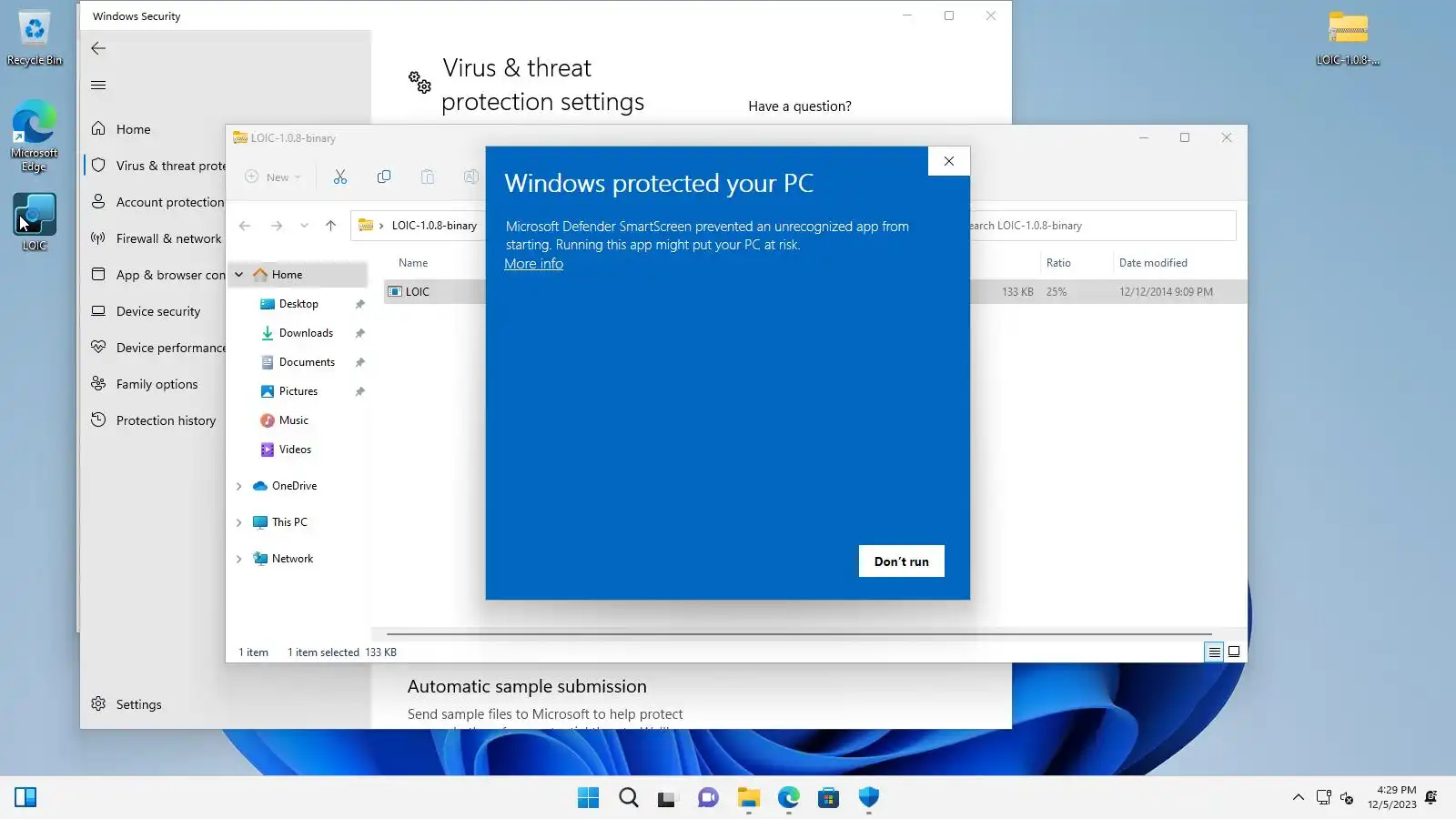Screen dimensions: 1456x819
Task: Expand the This PC tree node
Action: tap(239, 522)
